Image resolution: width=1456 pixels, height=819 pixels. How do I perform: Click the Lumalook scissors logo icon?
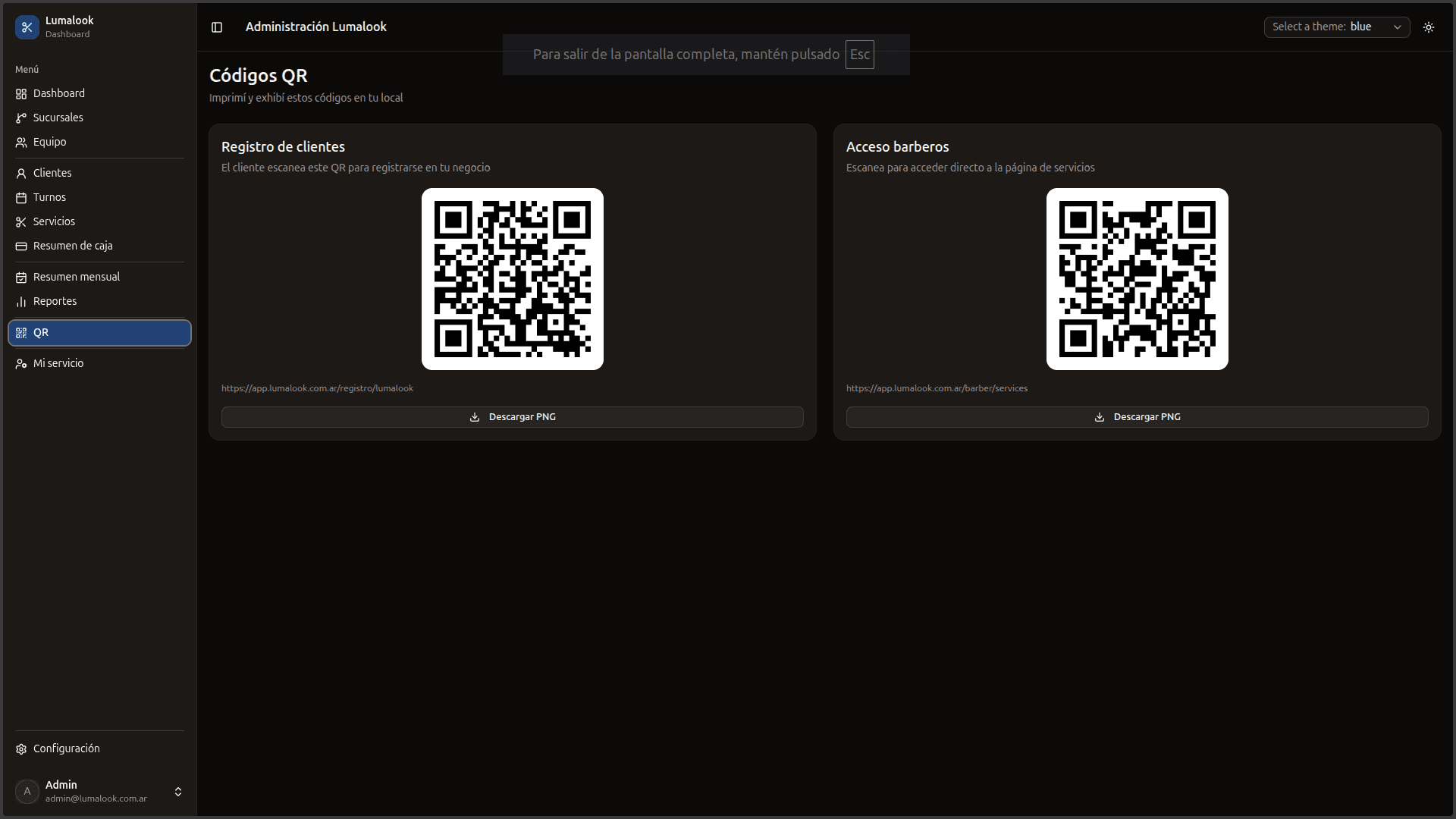pyautogui.click(x=27, y=27)
